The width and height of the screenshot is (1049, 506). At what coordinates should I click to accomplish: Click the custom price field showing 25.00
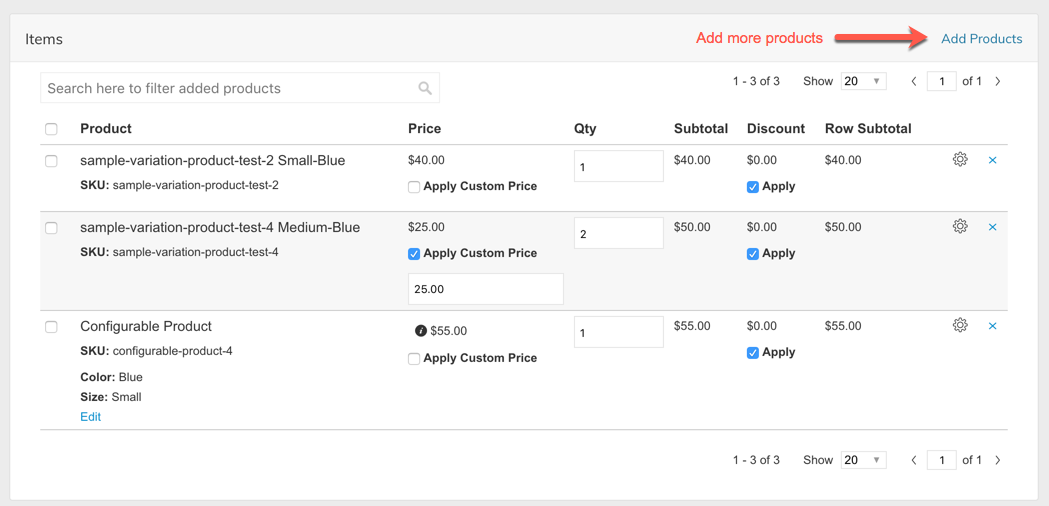click(485, 289)
